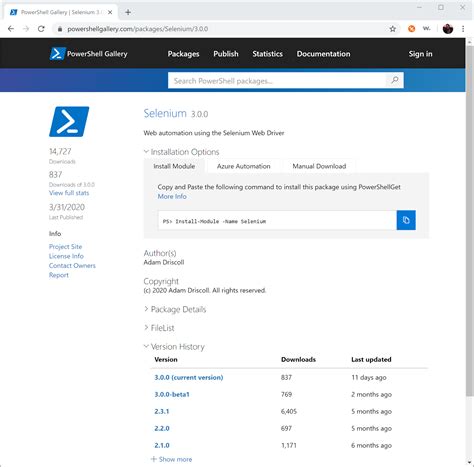Open version 3.0.0 (current version)

(x=189, y=377)
